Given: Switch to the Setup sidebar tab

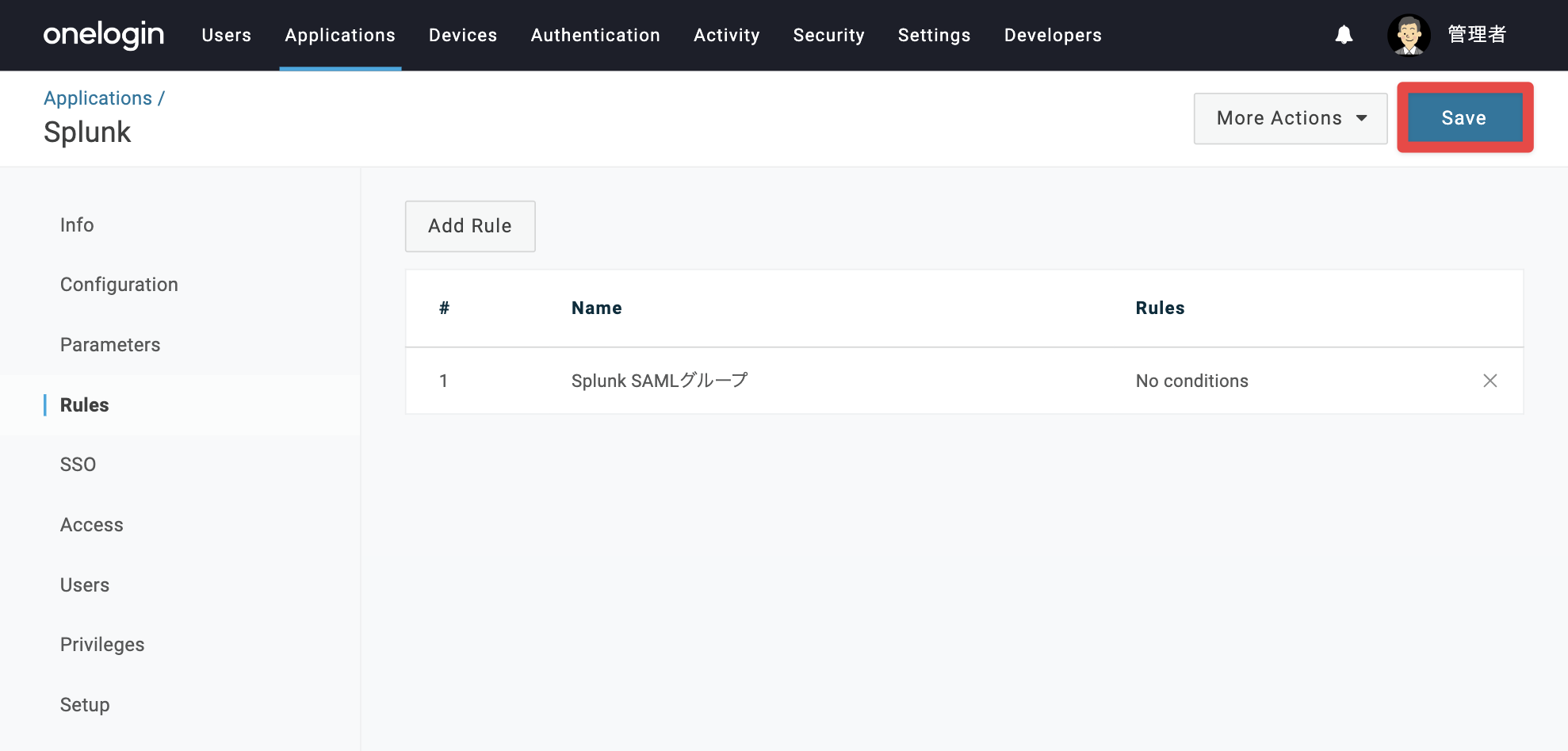Looking at the screenshot, I should 85,705.
